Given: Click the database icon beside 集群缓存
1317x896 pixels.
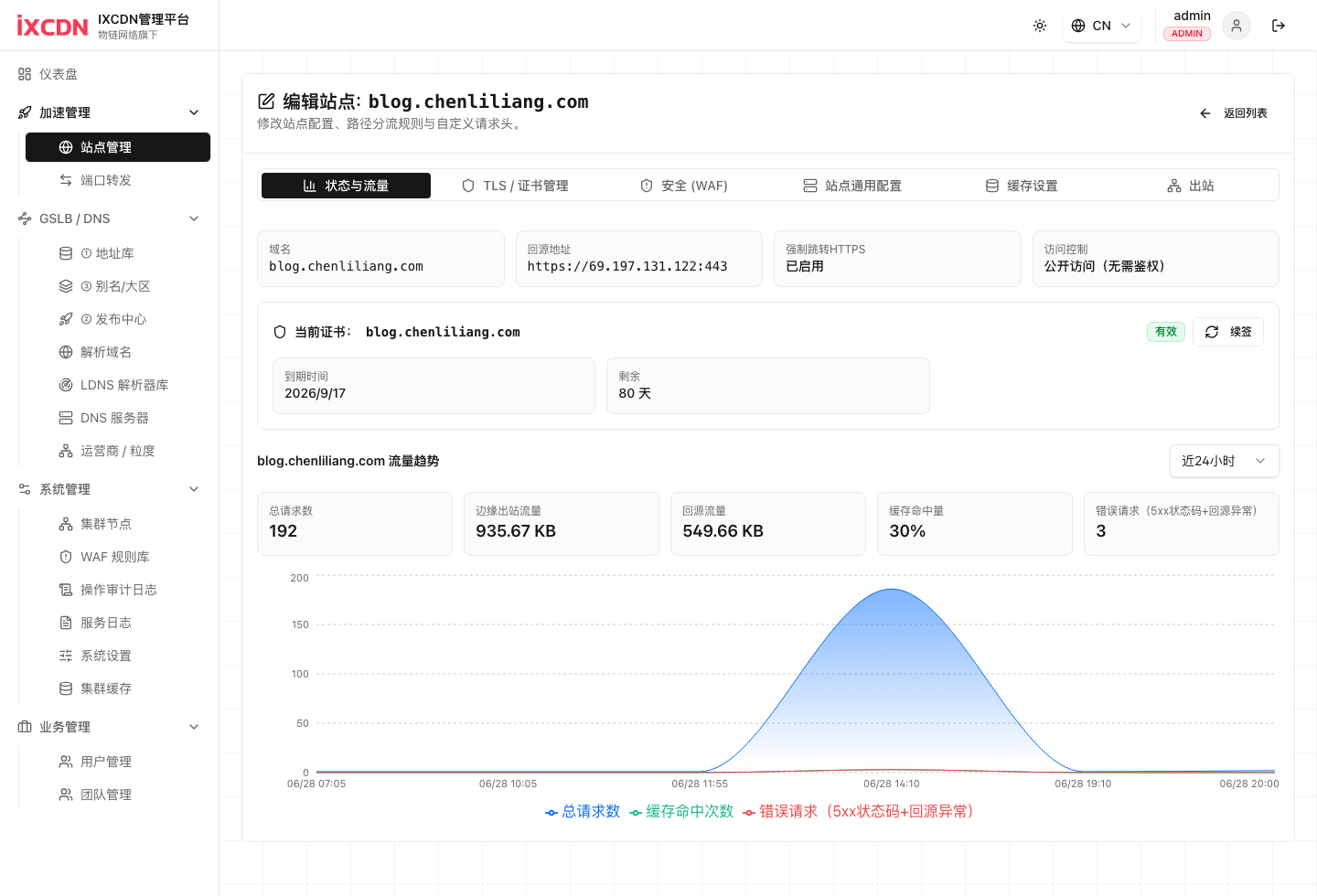Looking at the screenshot, I should pos(66,688).
